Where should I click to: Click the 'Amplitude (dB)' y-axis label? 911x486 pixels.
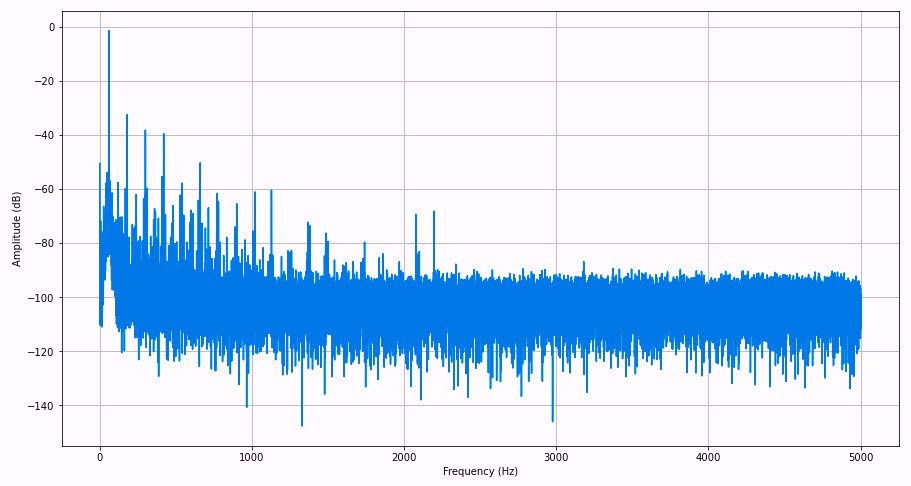tap(16, 229)
